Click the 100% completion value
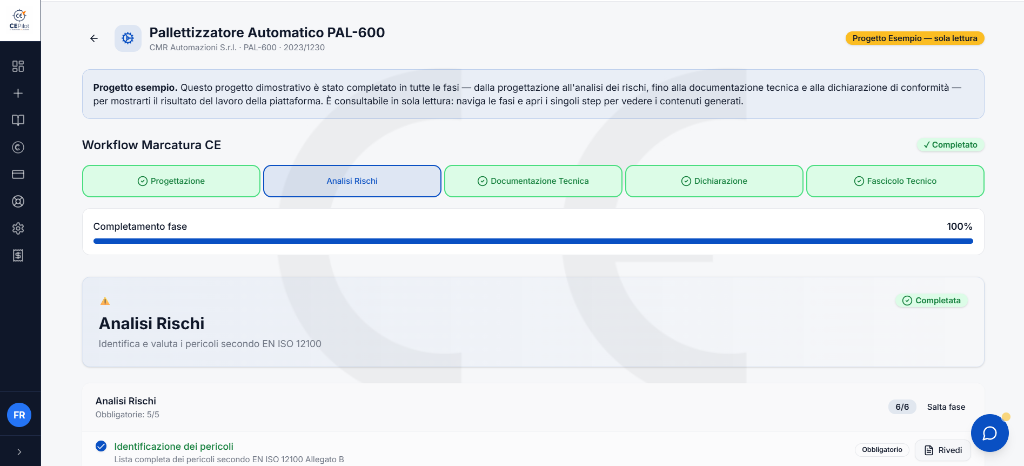 pos(959,227)
